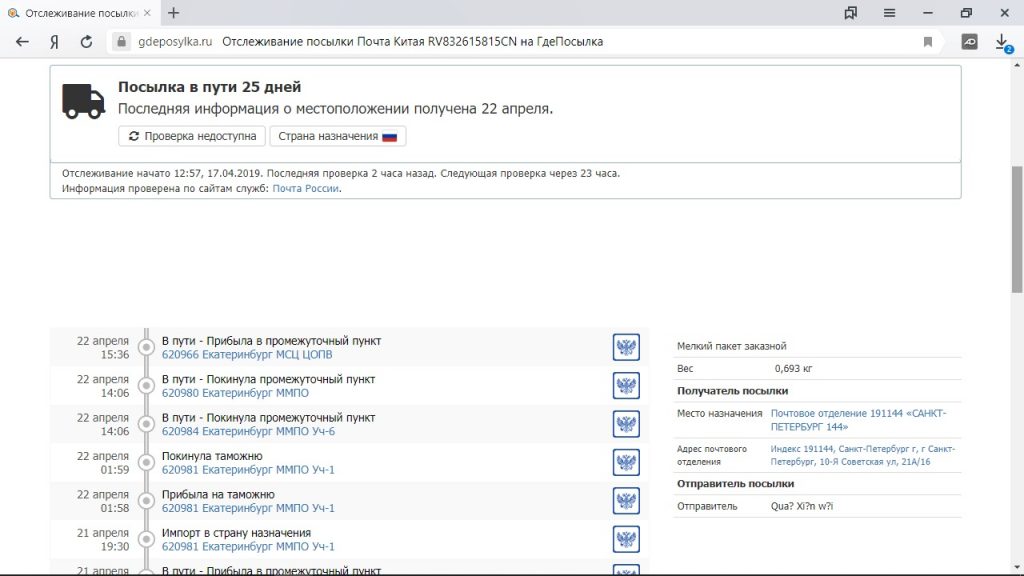Screen dimensions: 1024x576
Task: Reload the page with the refresh icon
Action: tap(86, 42)
